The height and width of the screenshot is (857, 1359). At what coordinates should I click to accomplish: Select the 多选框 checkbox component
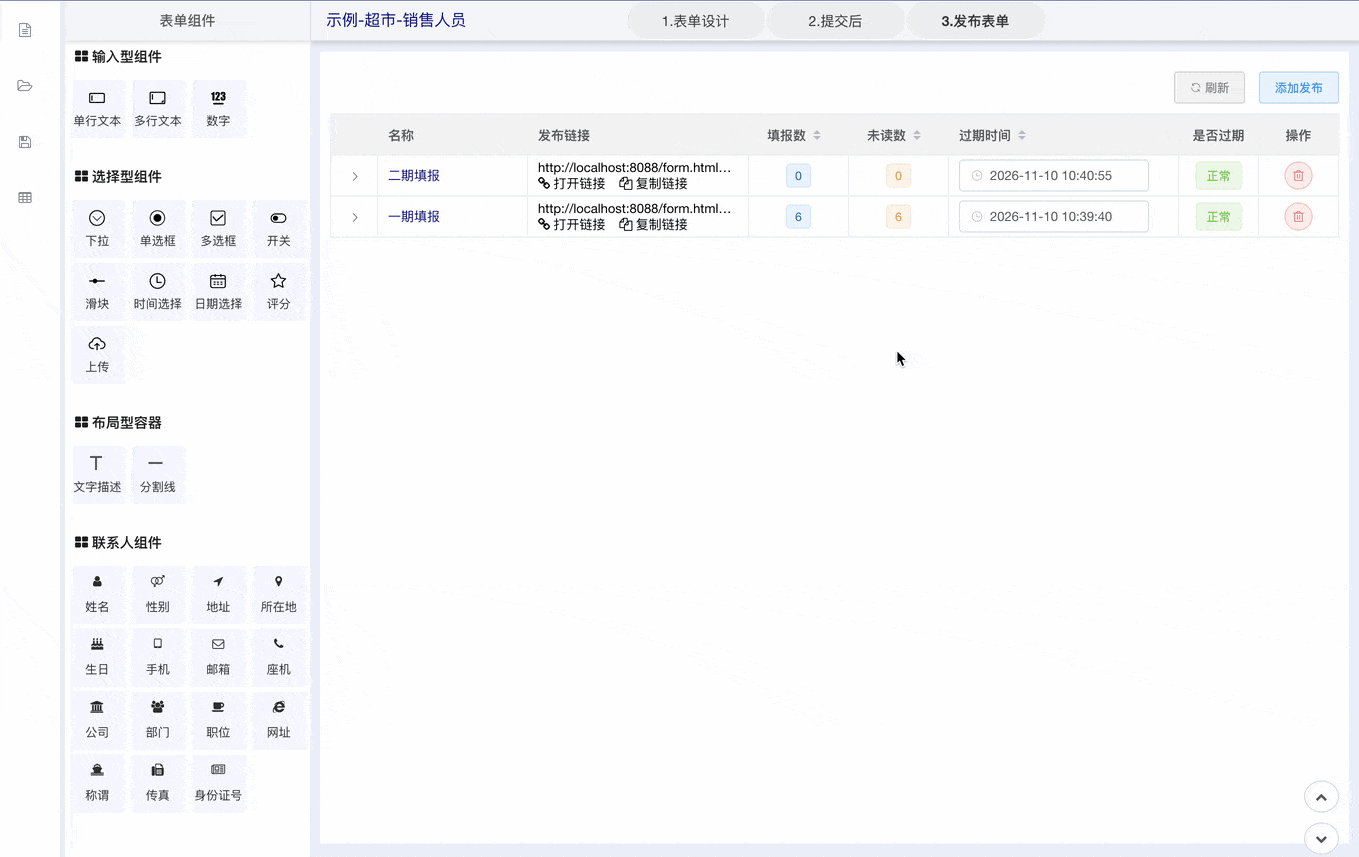point(218,228)
